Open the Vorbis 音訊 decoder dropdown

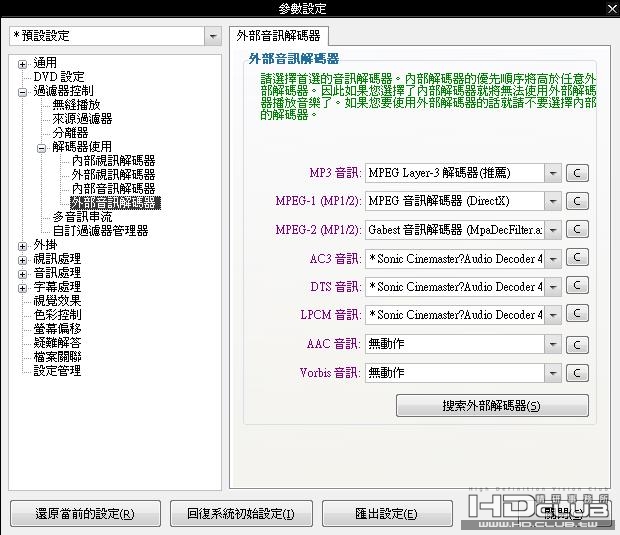553,373
